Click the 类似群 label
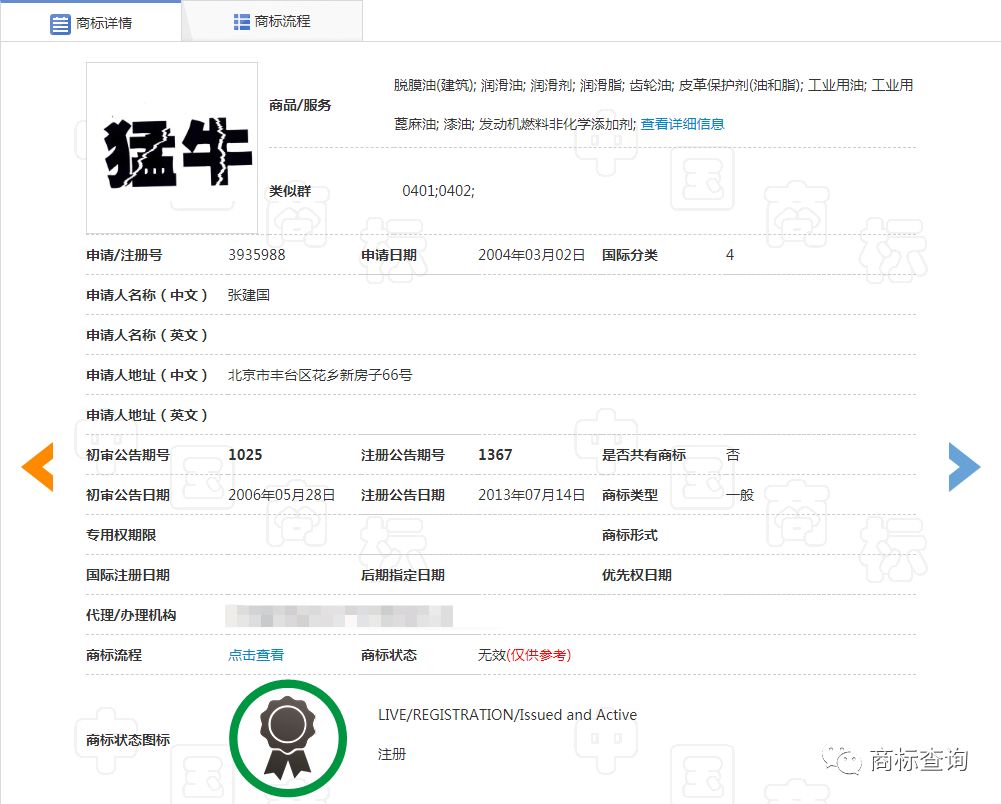 click(290, 191)
